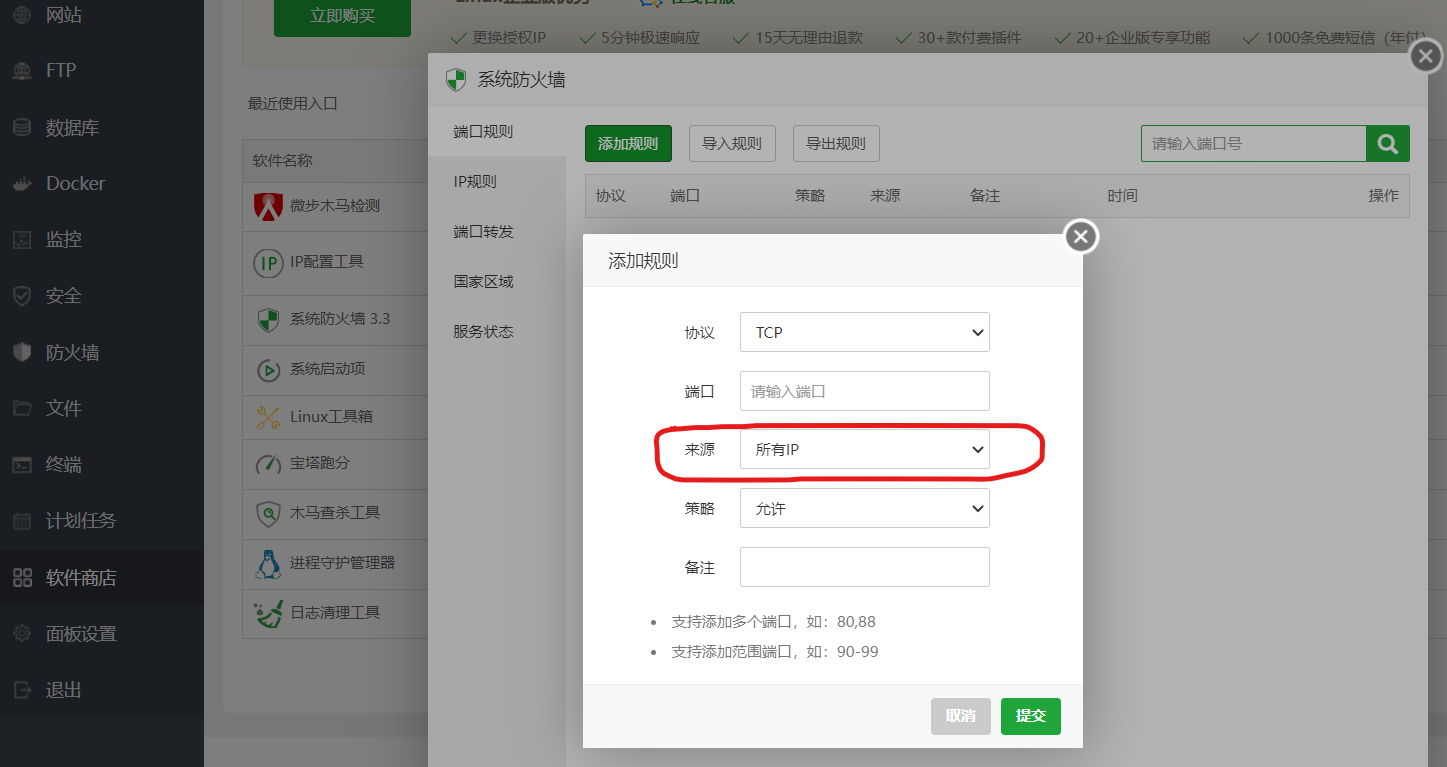Click the 备注 column header in rules table

[x=986, y=196]
